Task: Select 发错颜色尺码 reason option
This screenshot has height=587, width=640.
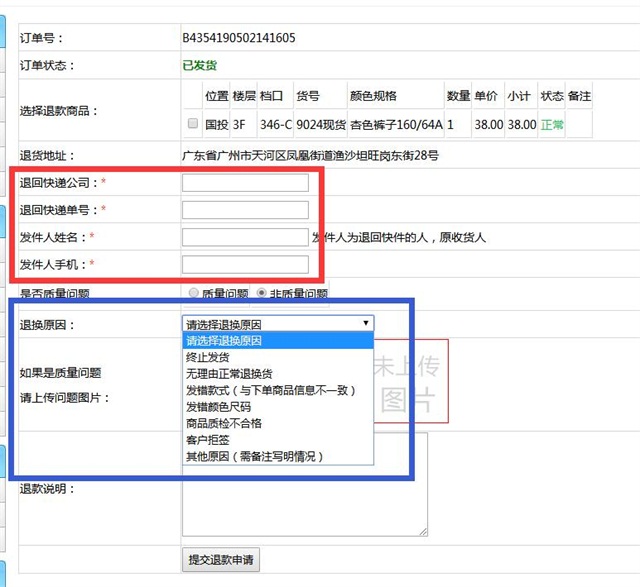Action: (x=278, y=407)
